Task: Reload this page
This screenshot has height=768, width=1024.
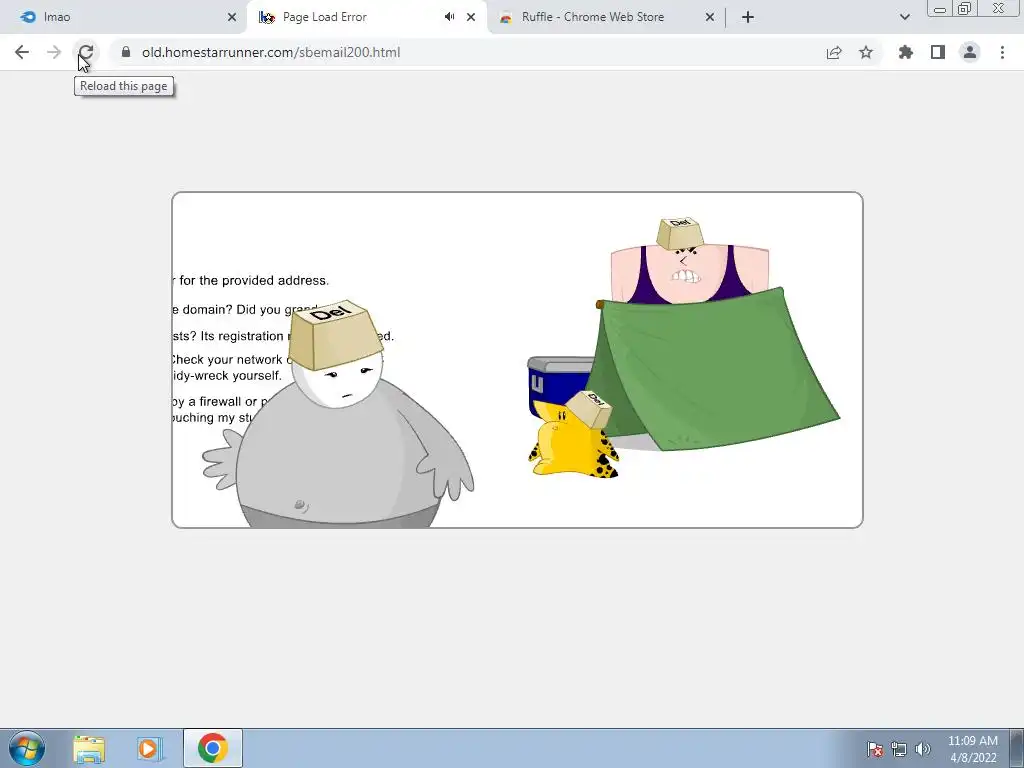Action: tap(86, 52)
